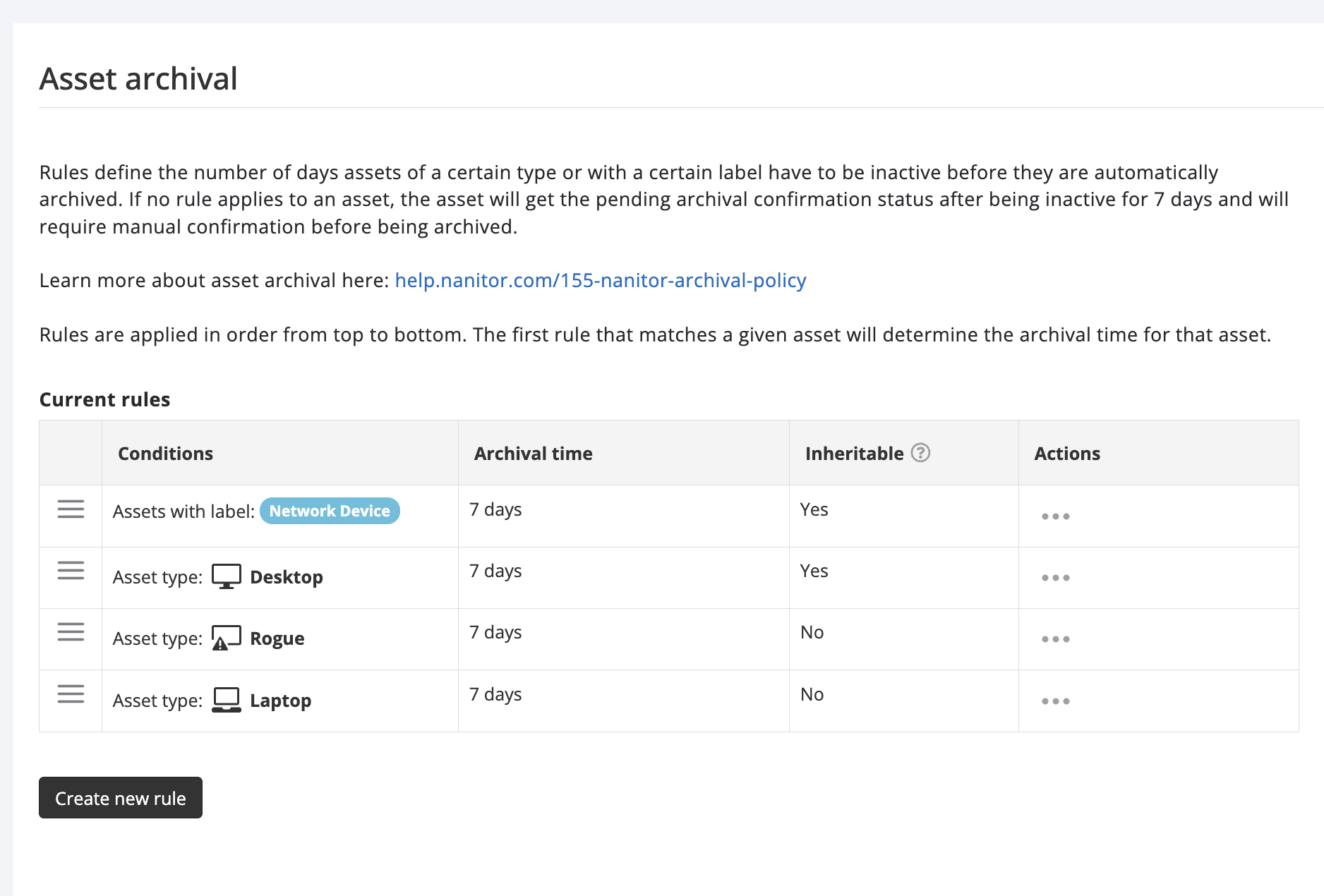This screenshot has height=896, width=1324.
Task: Select the Rogue rule reorder handle
Action: click(x=71, y=631)
